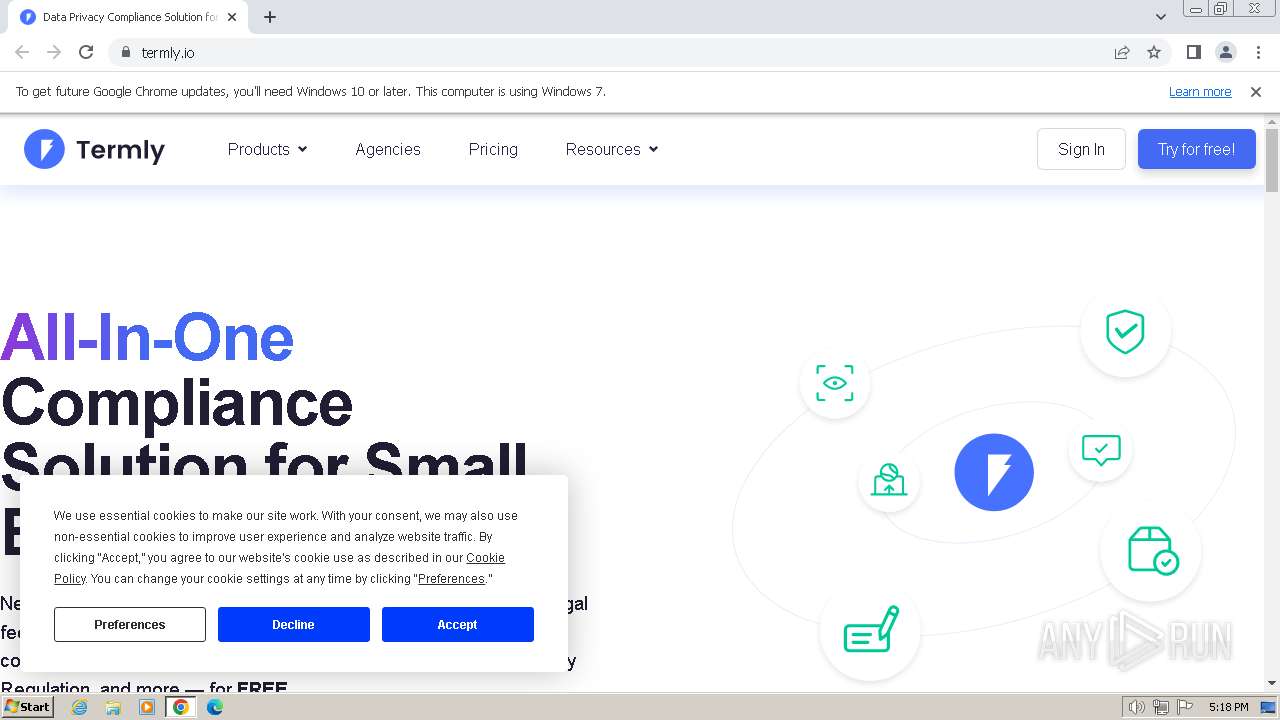
Task: Click the Sign In button
Action: [x=1081, y=149]
